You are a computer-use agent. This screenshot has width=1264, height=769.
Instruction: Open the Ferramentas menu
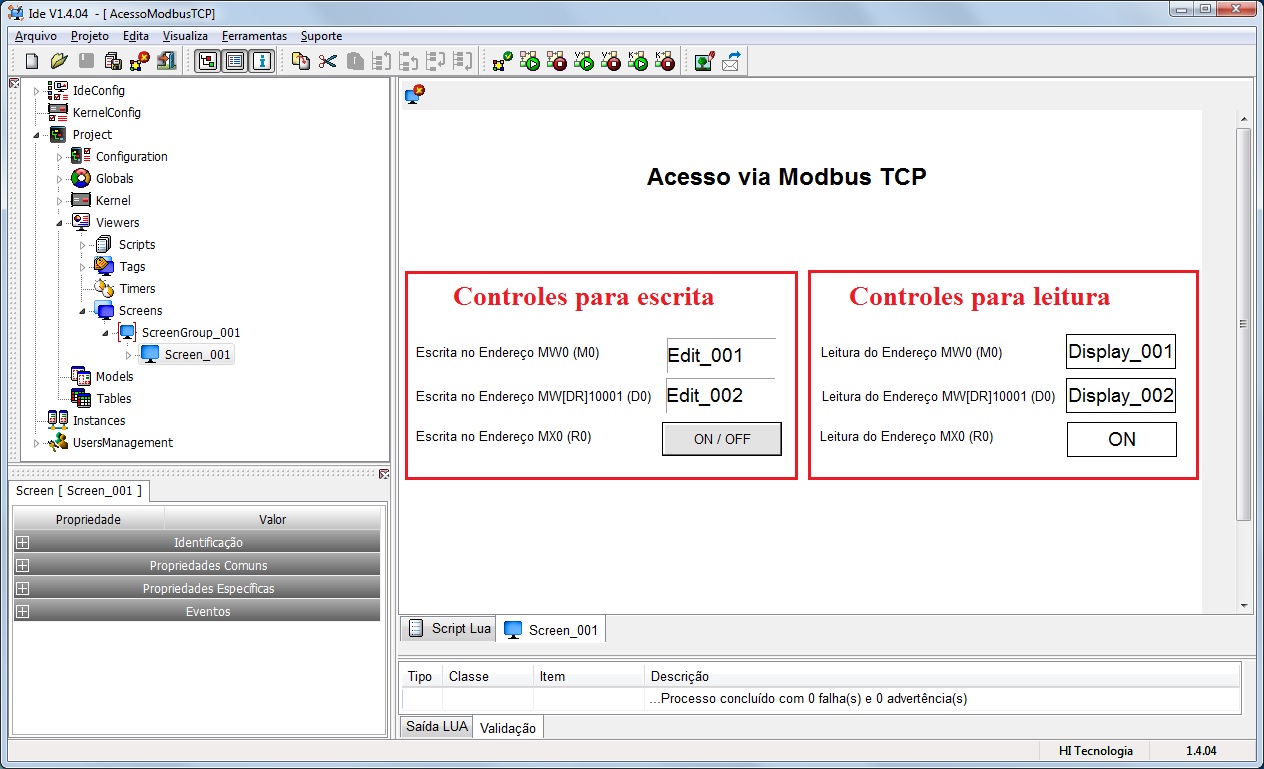tap(254, 36)
